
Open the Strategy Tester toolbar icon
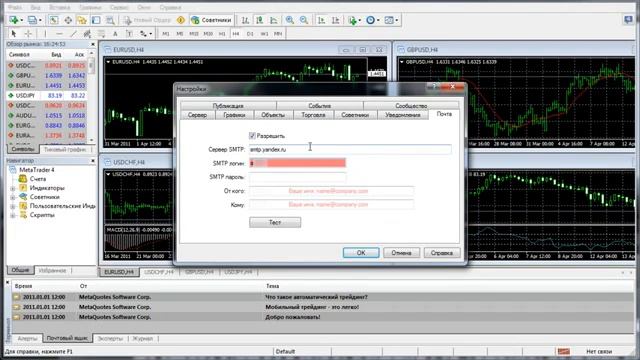coord(110,20)
